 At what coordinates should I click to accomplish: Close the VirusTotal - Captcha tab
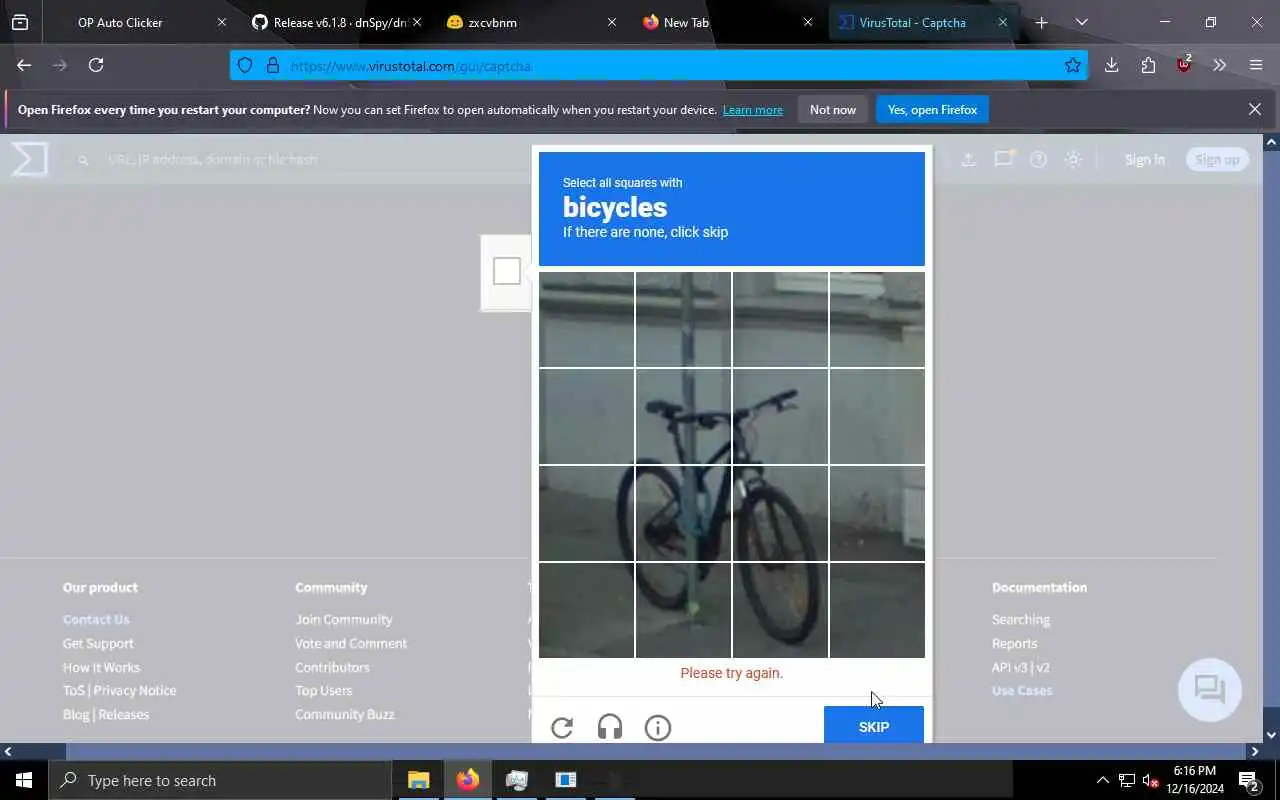click(x=1003, y=22)
